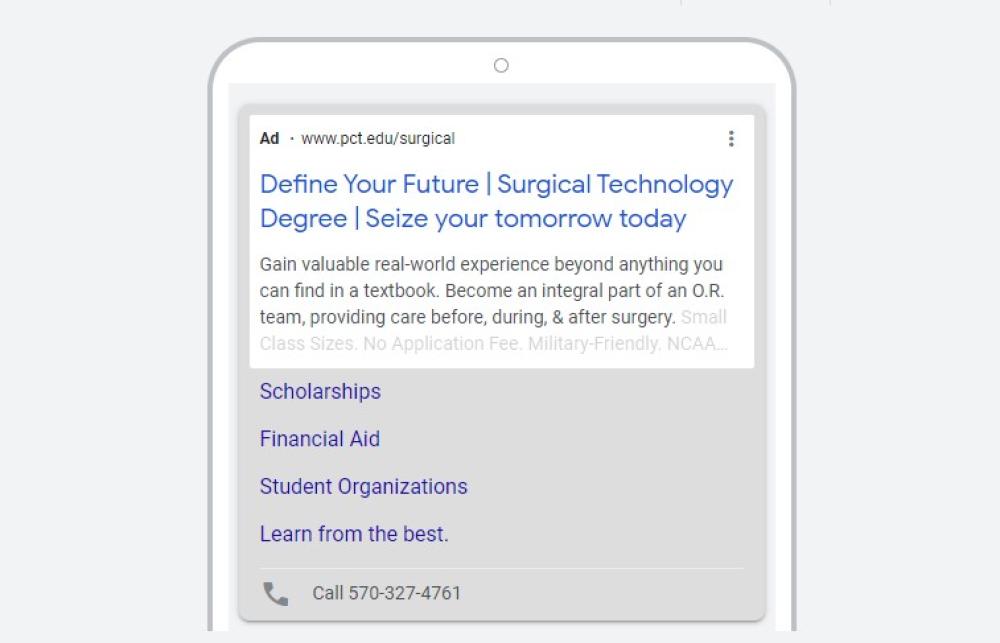The image size is (1000, 643).
Task: Click Surgical Technology in the headline
Action: pyautogui.click(x=615, y=185)
